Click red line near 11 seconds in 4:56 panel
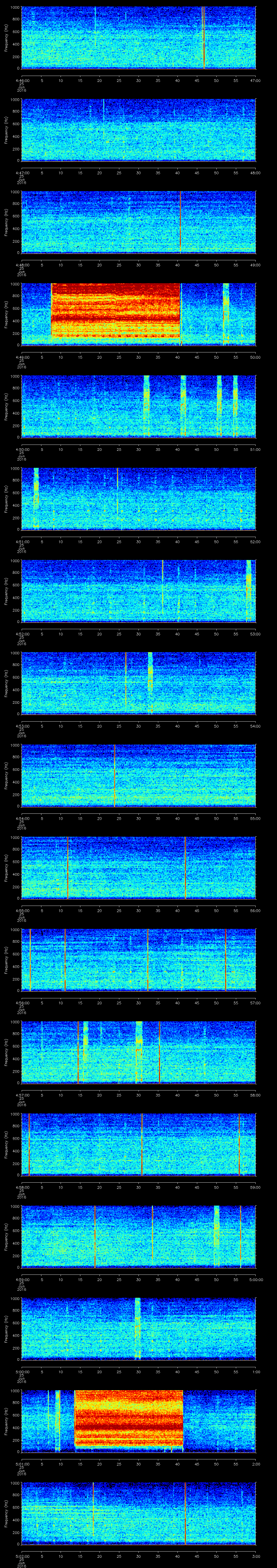277x1568 pixels. [x=65, y=959]
